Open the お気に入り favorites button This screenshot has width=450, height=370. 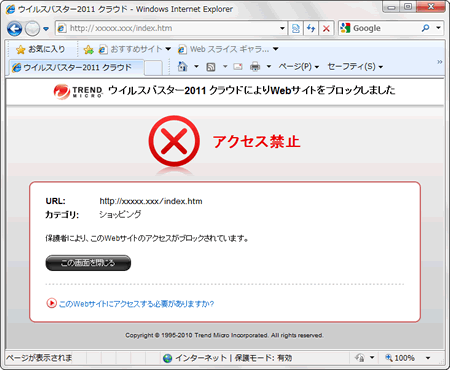(40, 49)
